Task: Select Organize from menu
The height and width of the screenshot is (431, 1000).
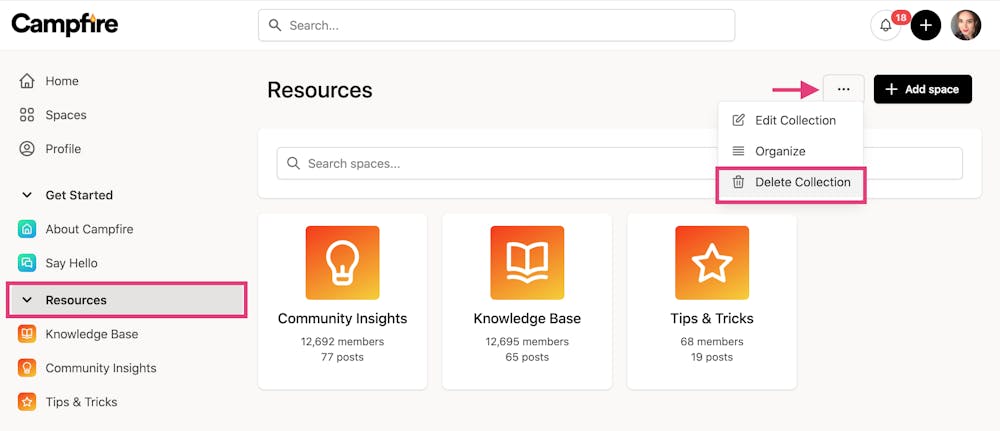Action: [x=780, y=151]
